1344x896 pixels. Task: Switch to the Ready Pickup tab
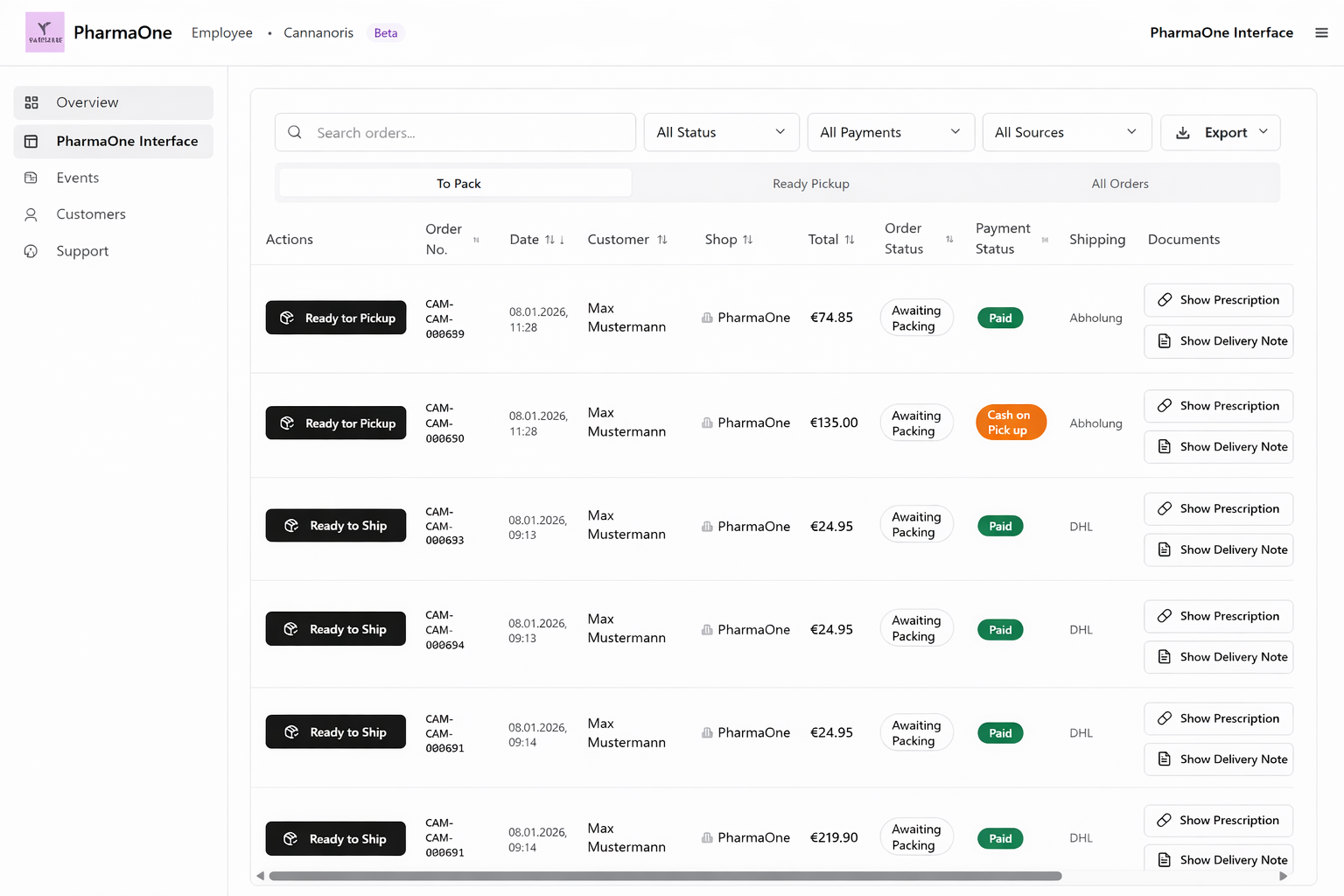[810, 183]
